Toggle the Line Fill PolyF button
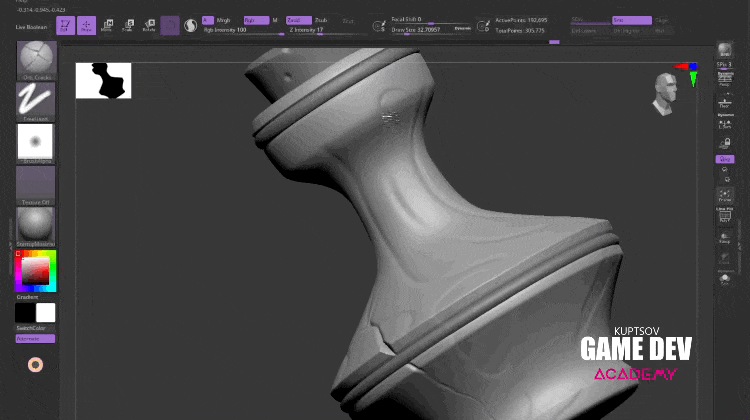 click(725, 215)
